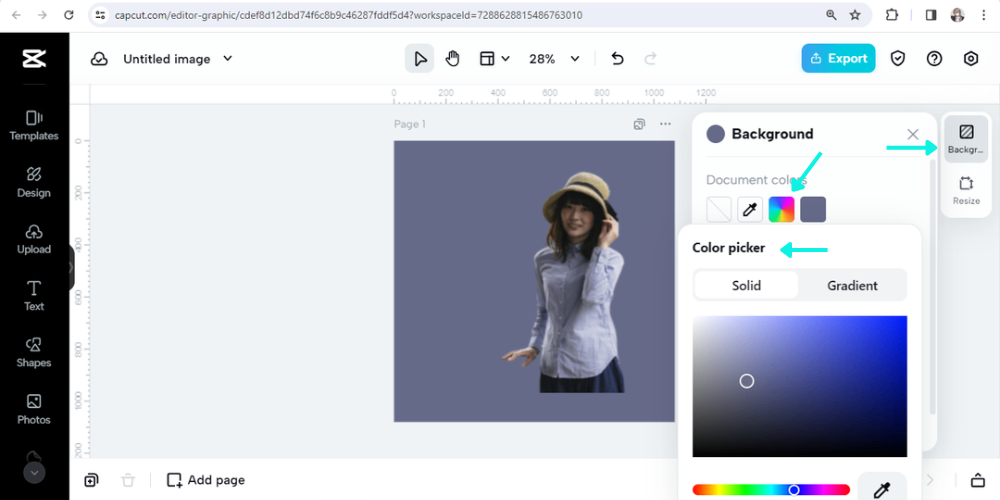This screenshot has width=1000, height=500.
Task: Open the layout options dropdown
Action: coord(494,59)
